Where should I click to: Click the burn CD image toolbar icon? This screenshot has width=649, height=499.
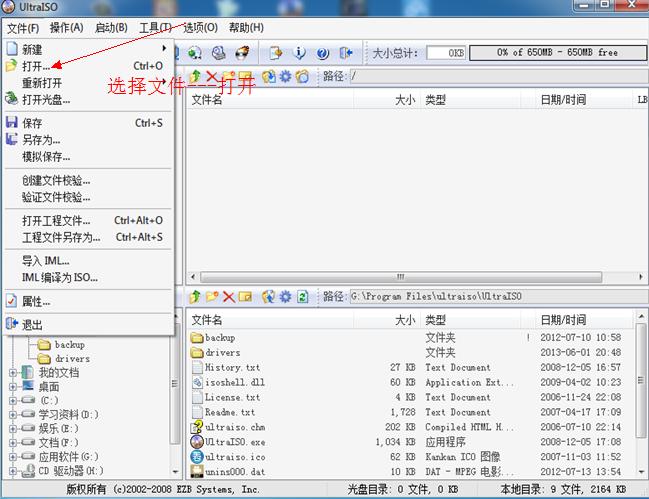pyautogui.click(x=242, y=53)
